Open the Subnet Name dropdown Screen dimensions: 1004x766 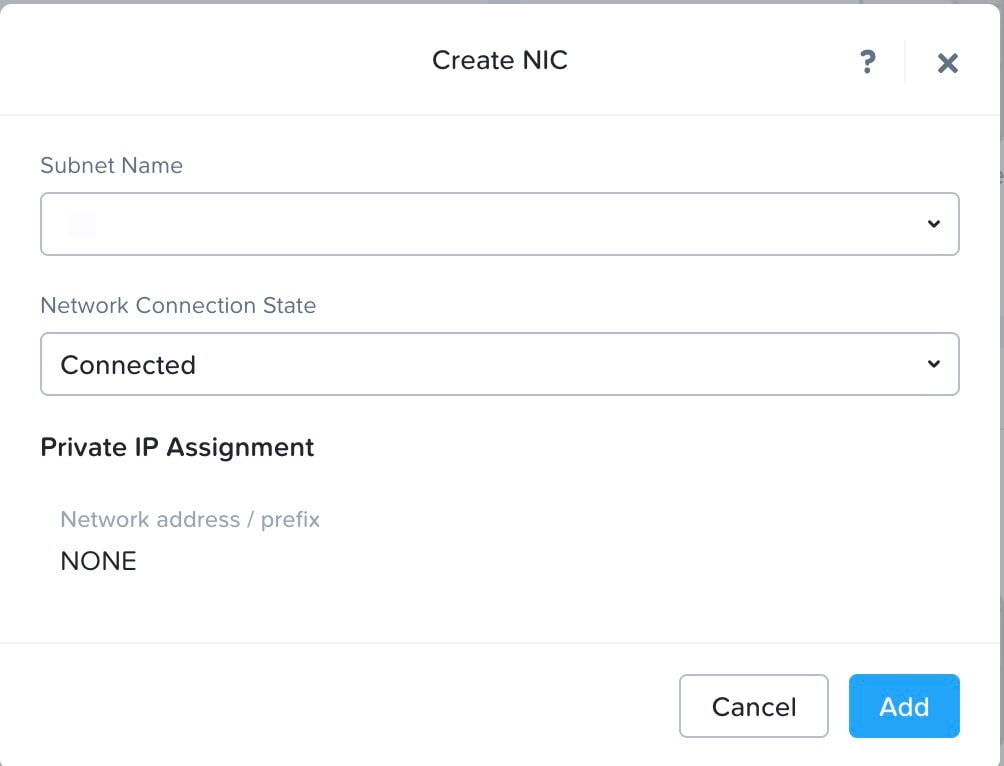tap(500, 224)
